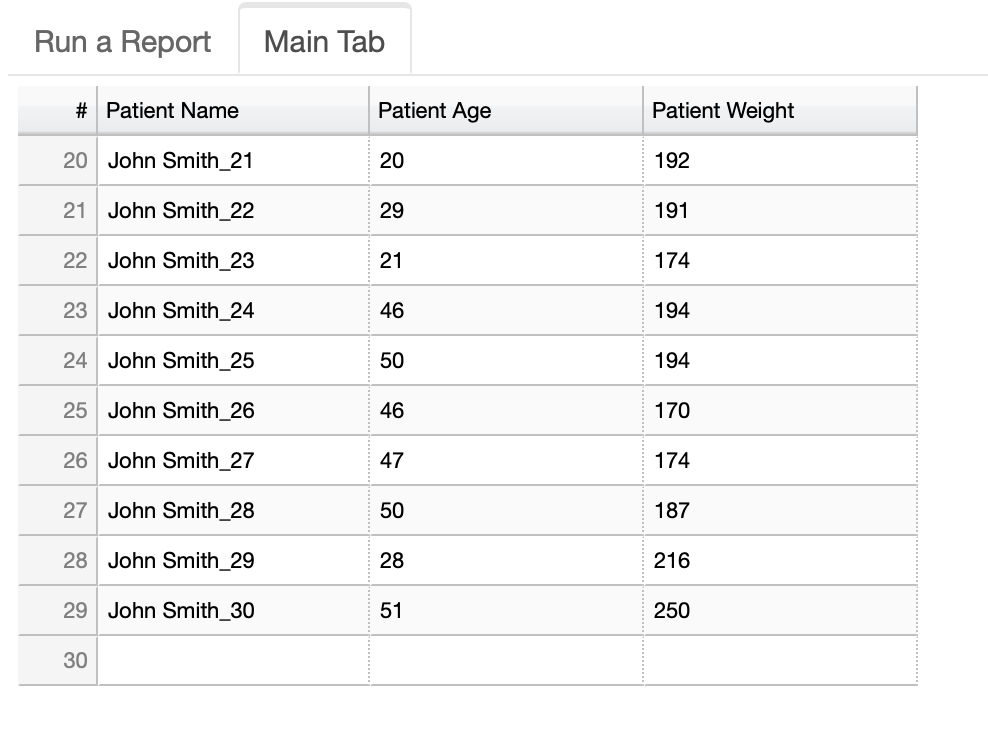Click the weight value 216
This screenshot has width=988, height=742.
tap(671, 560)
